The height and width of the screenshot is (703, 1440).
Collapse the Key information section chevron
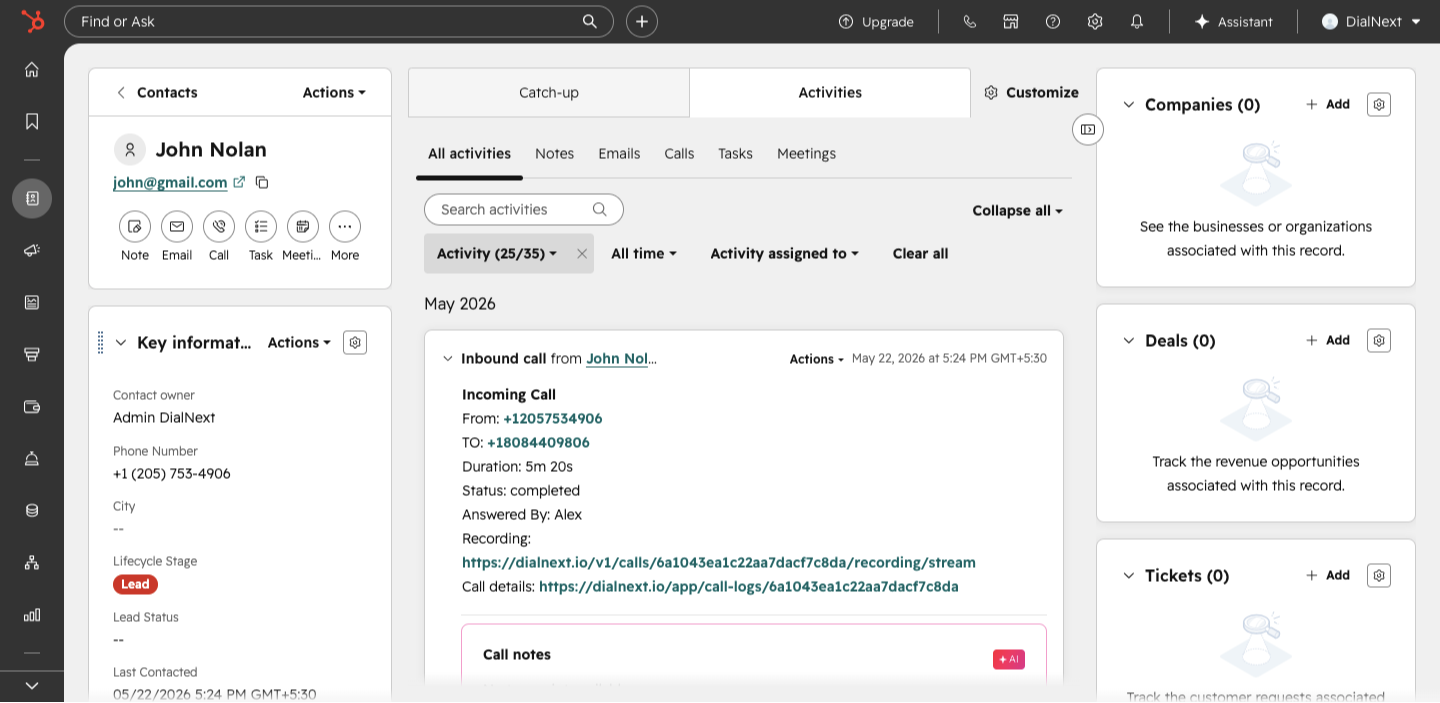pos(121,342)
